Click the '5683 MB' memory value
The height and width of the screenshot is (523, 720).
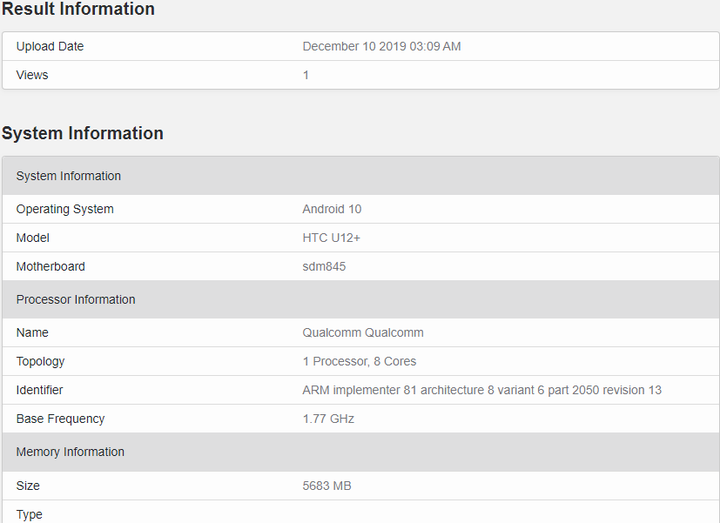tap(326, 486)
